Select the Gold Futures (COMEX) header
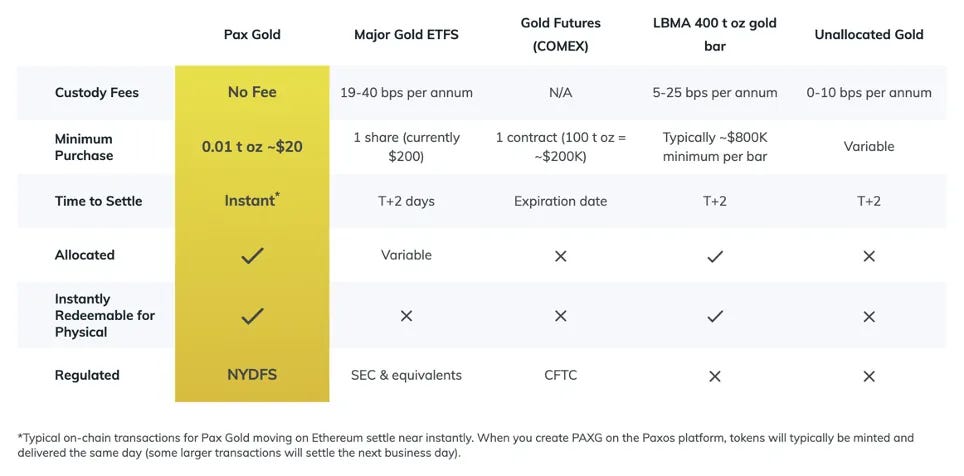Viewport: 964px width, 476px height. [x=560, y=34]
